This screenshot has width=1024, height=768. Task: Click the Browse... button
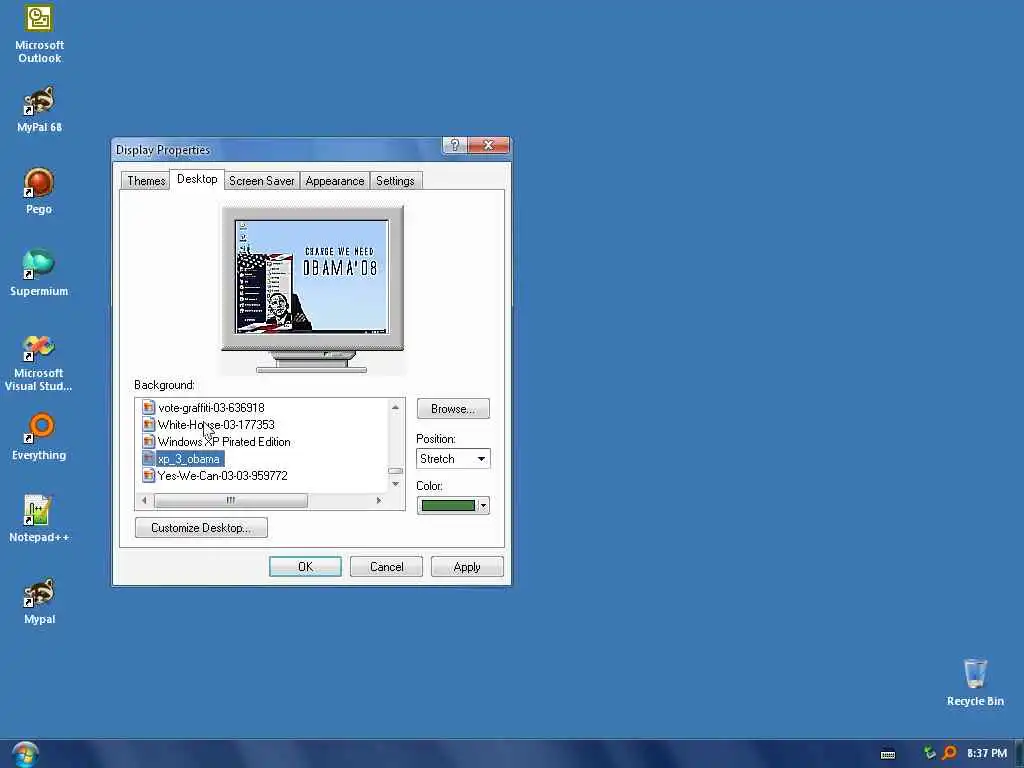click(453, 409)
